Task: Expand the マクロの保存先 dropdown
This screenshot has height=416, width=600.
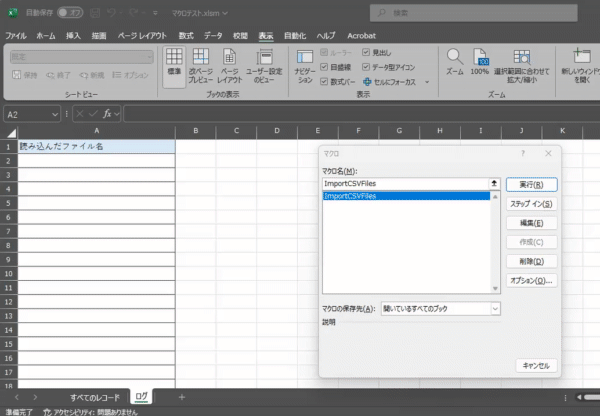Action: click(494, 309)
